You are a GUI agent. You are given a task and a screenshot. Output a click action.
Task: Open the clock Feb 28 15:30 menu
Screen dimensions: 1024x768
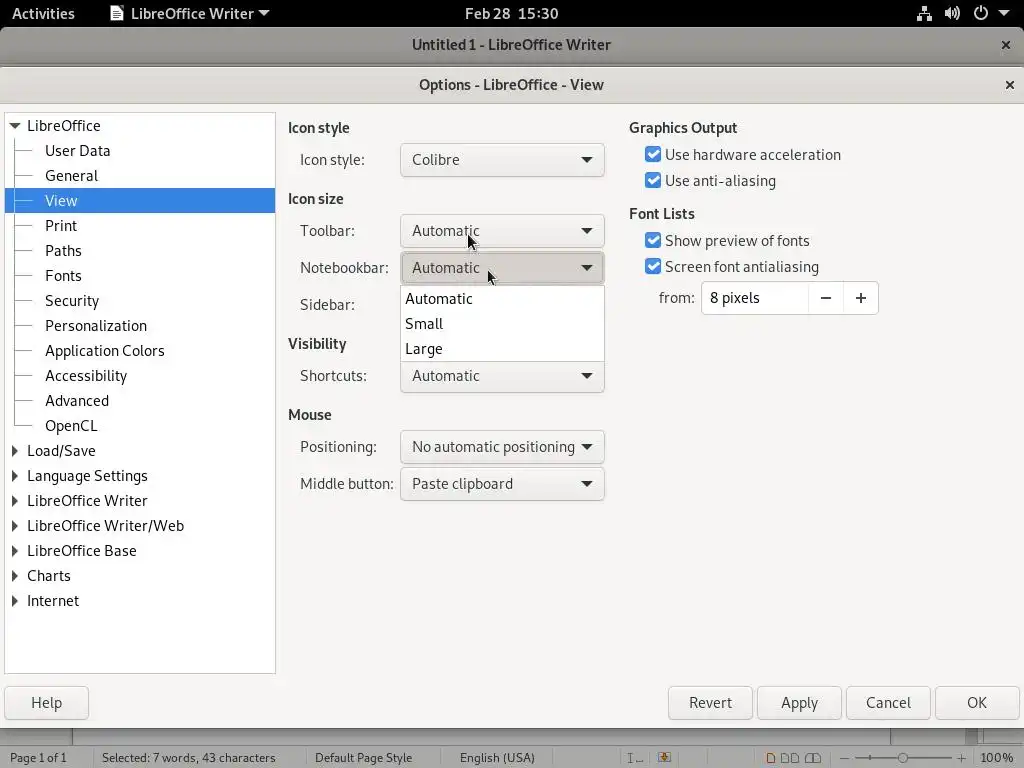tap(511, 13)
